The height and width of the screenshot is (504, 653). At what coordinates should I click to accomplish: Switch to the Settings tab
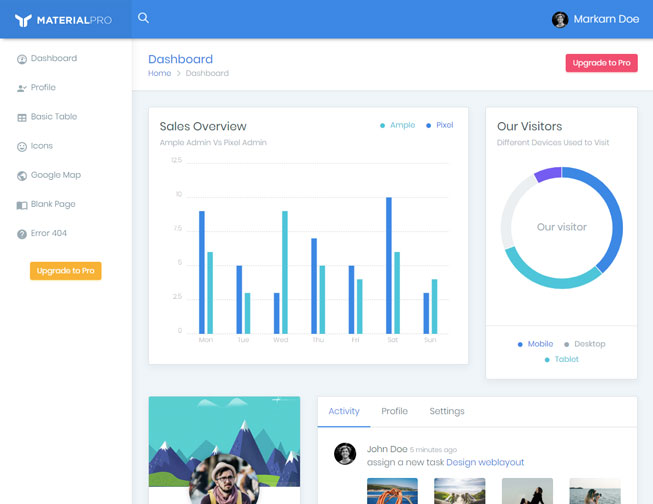[x=446, y=412]
